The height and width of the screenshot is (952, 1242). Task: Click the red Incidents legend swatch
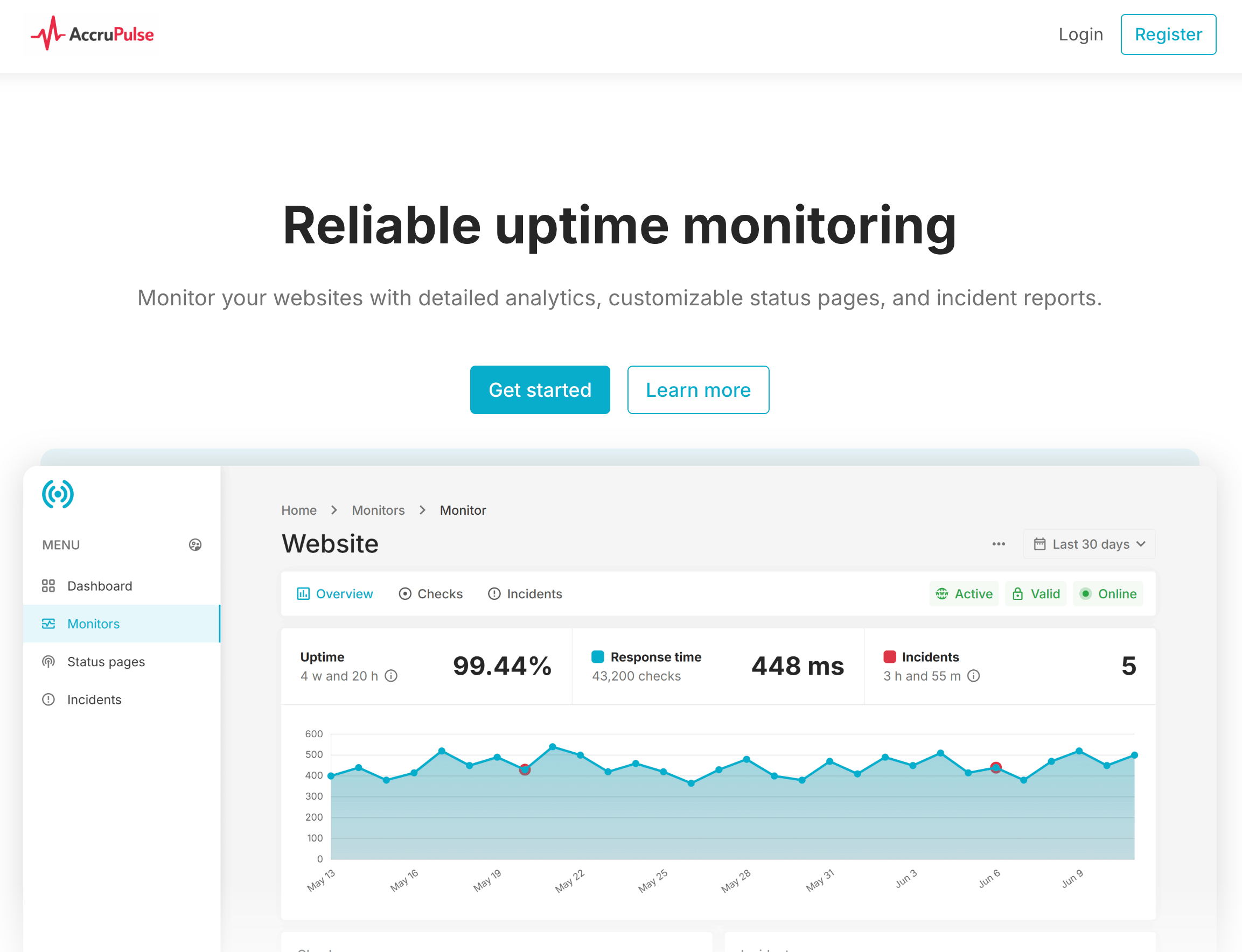click(x=889, y=657)
